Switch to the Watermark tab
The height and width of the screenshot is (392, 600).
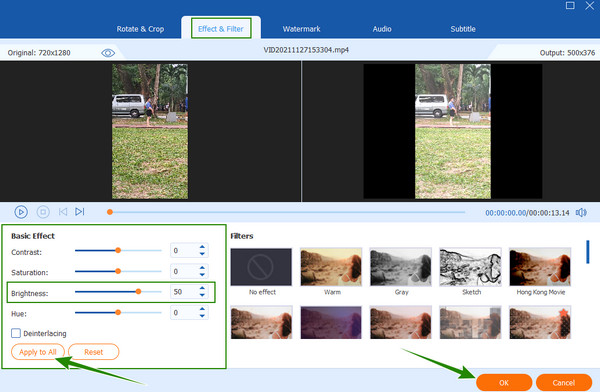(x=301, y=29)
